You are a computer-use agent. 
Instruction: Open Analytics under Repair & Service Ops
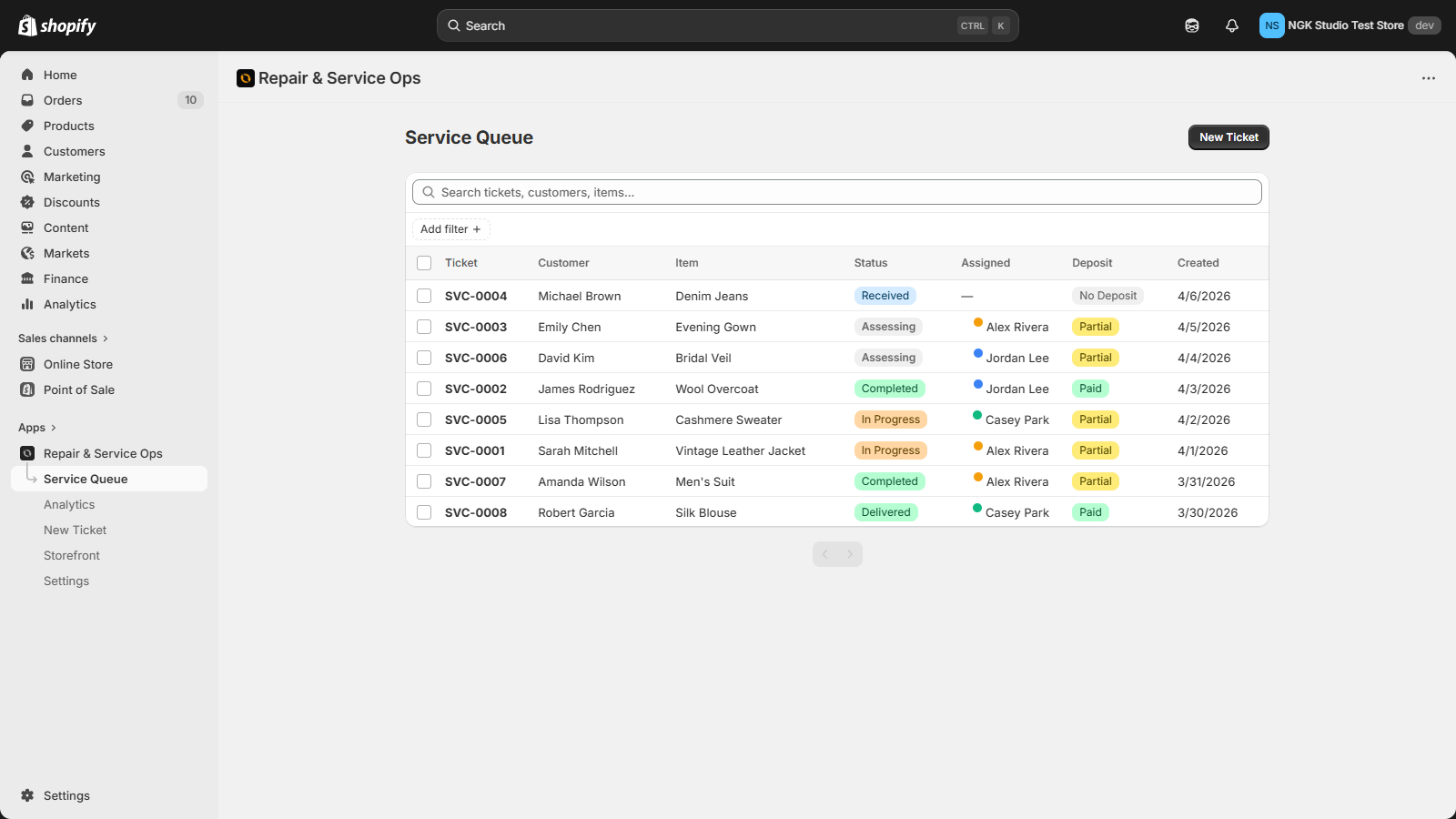click(x=69, y=504)
